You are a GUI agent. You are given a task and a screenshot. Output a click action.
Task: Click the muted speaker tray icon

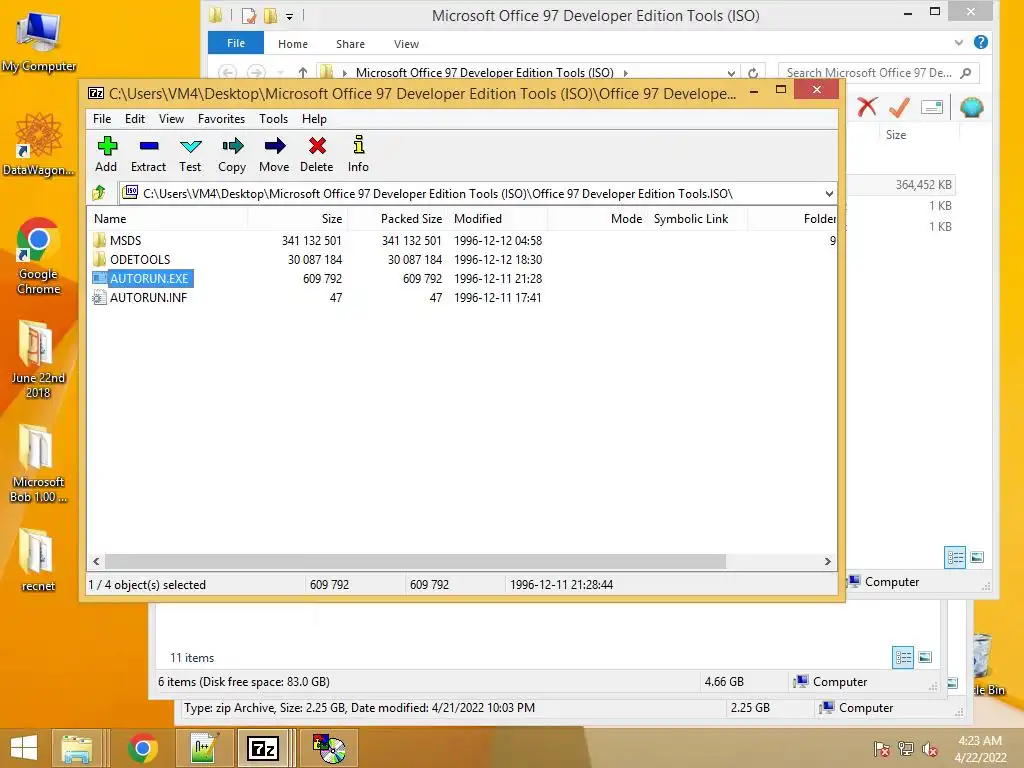[x=929, y=749]
